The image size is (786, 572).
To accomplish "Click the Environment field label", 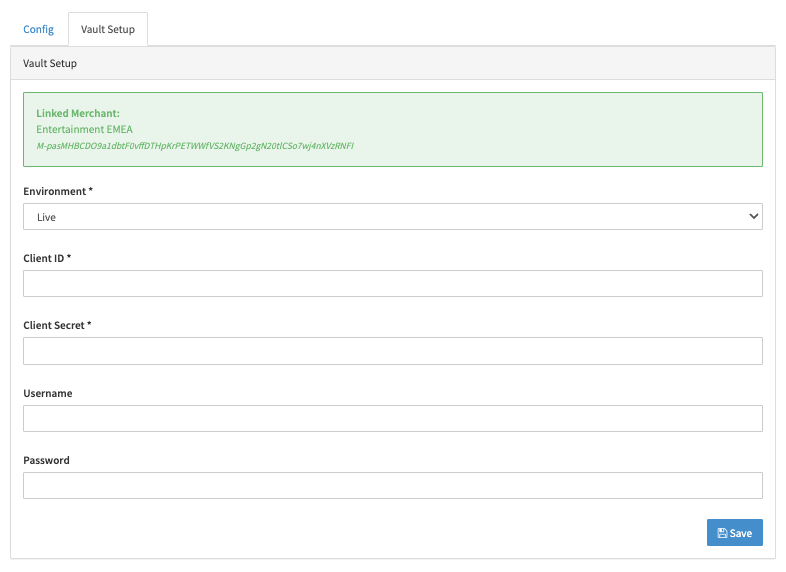I will click(x=58, y=191).
